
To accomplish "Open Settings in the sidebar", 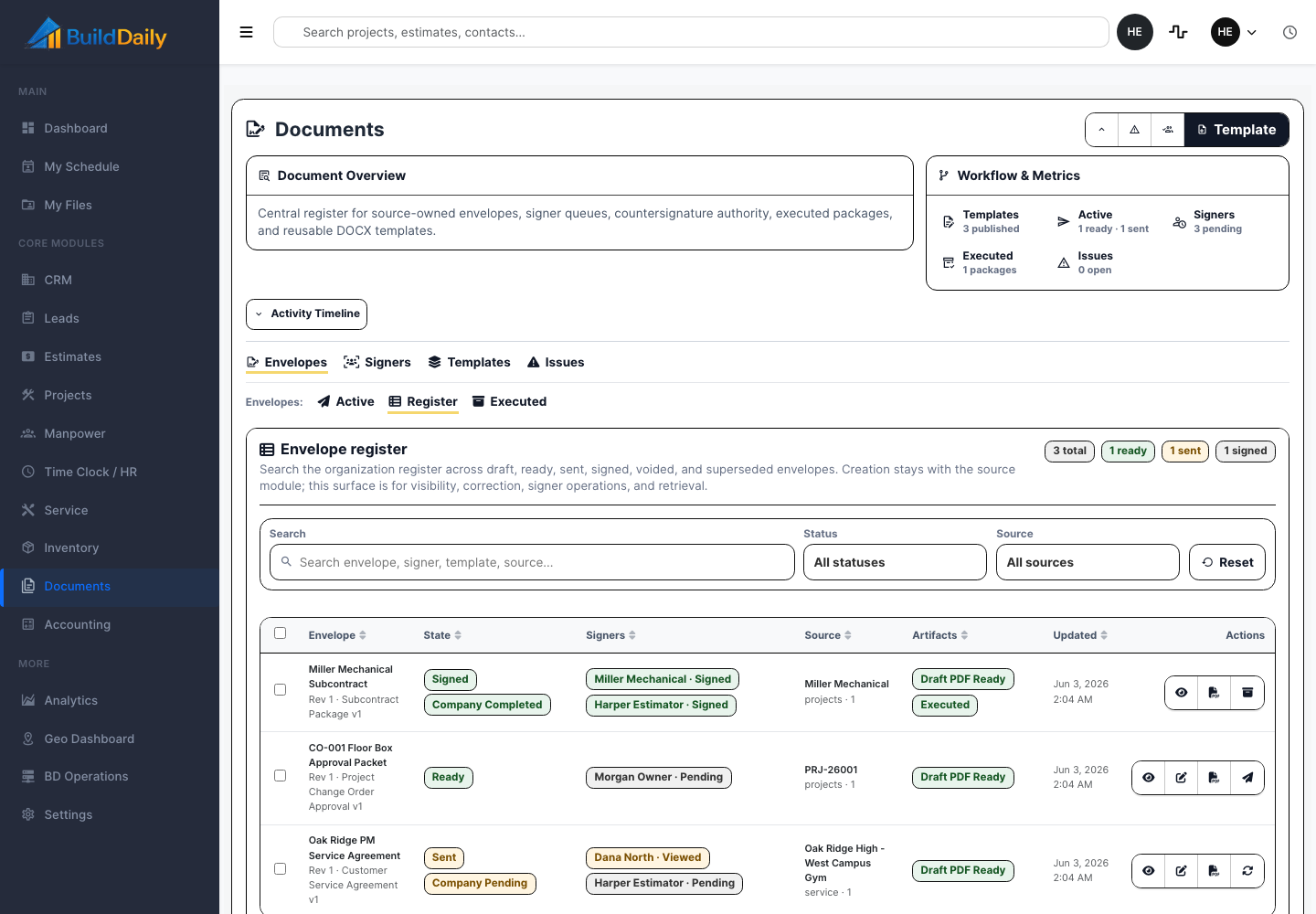I will point(110,814).
